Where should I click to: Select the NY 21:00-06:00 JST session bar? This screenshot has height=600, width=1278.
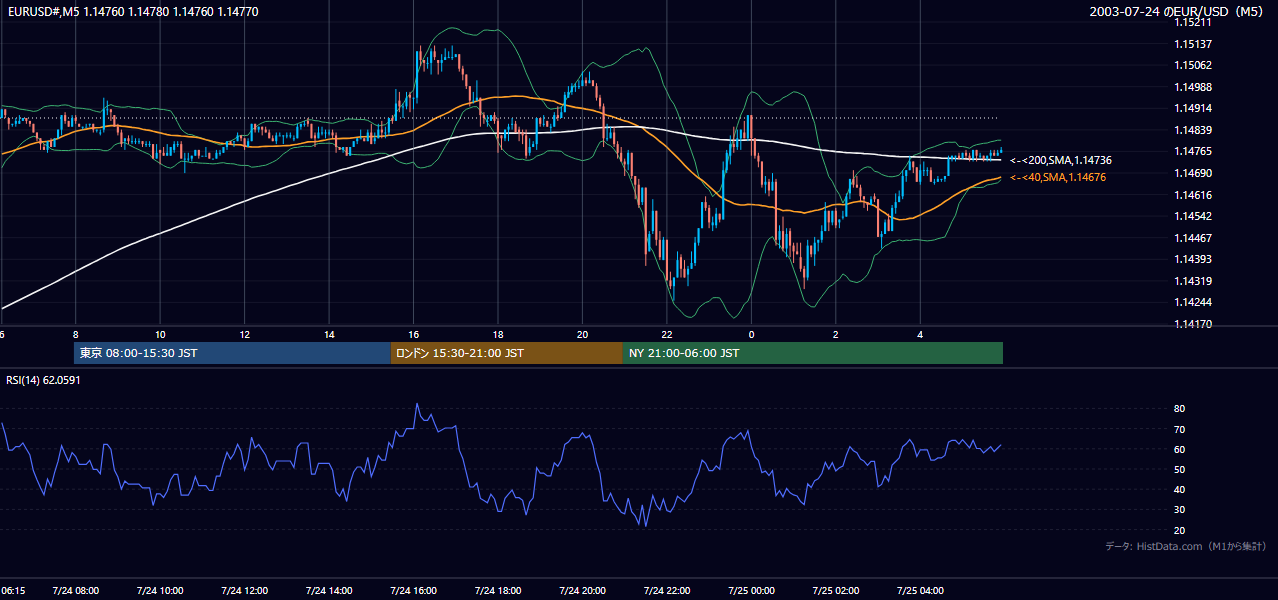pos(813,353)
